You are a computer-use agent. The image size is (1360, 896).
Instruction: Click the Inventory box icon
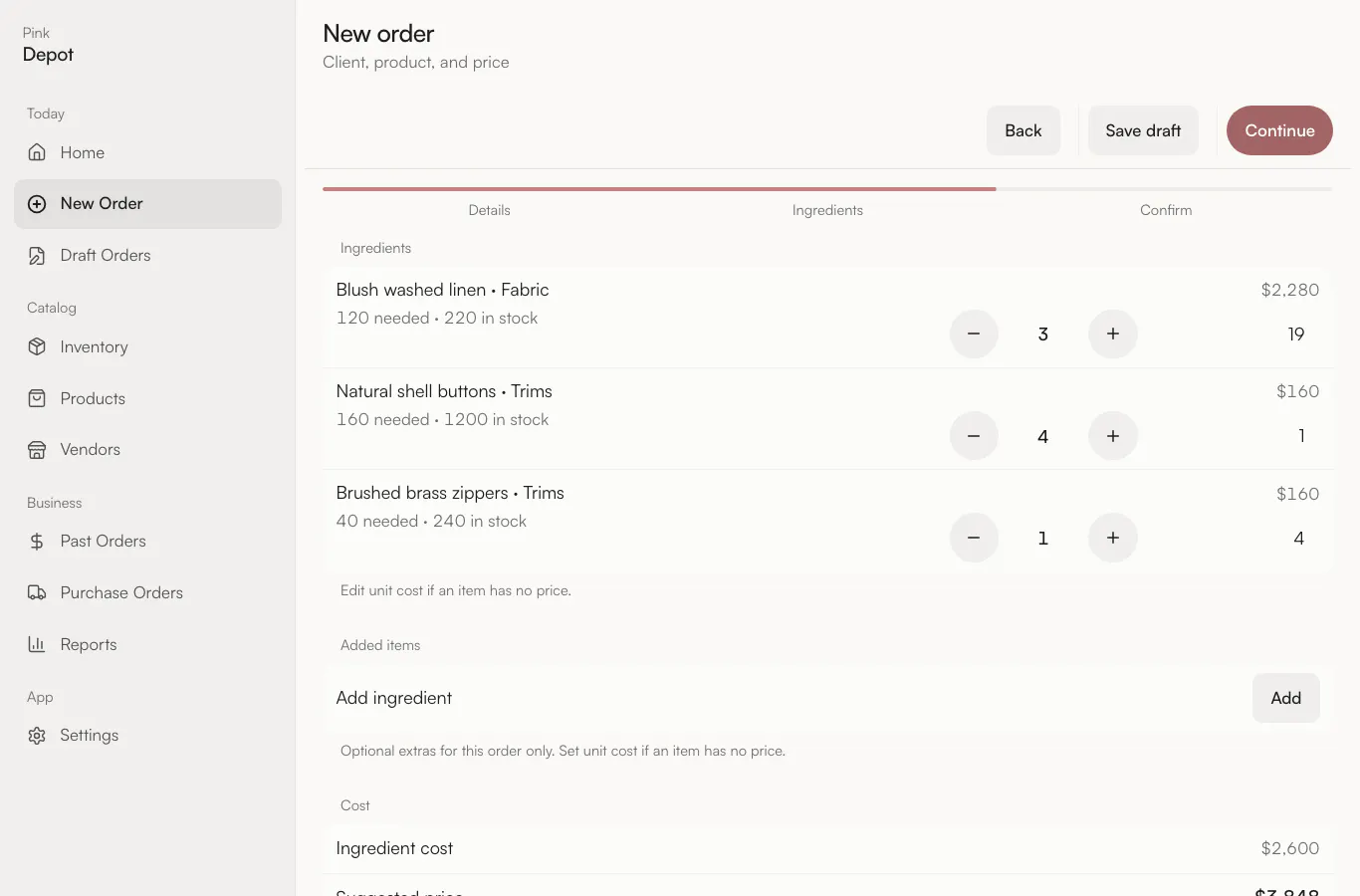37,346
